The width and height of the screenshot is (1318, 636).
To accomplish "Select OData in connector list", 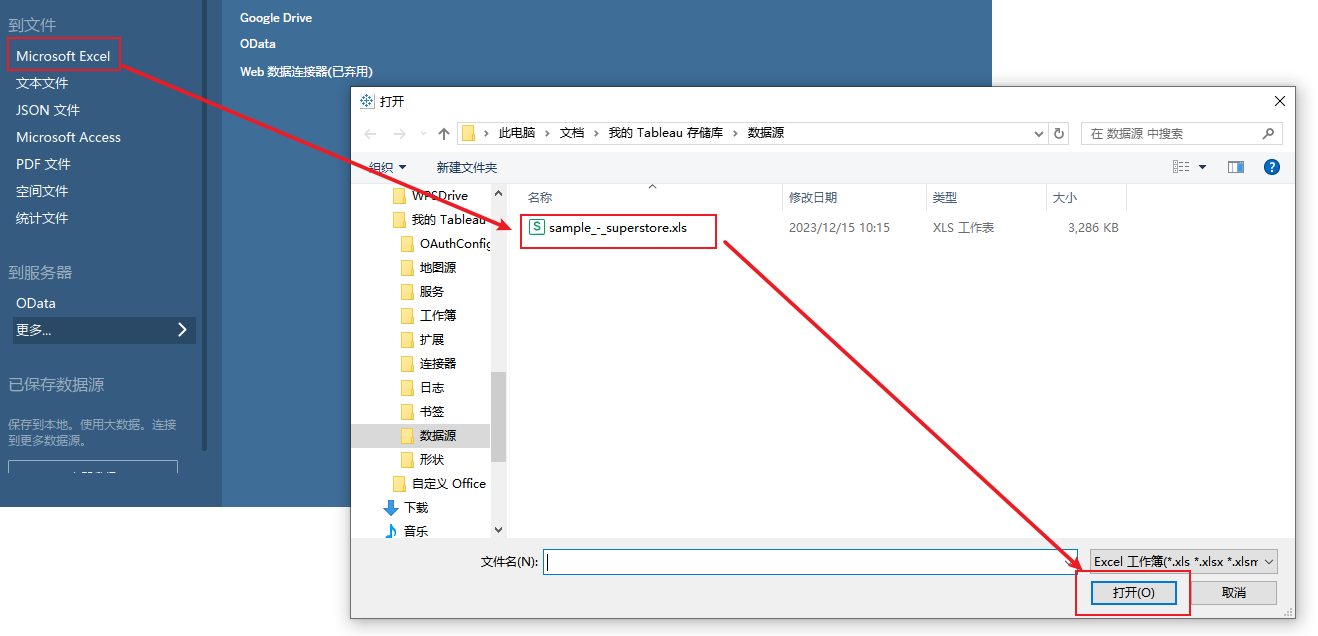I will click(x=258, y=44).
